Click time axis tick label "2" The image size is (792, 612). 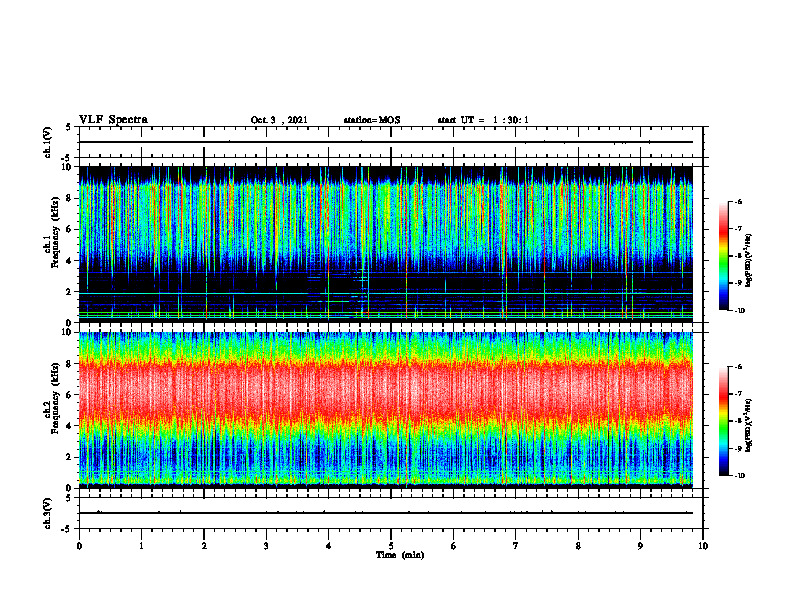pyautogui.click(x=204, y=546)
